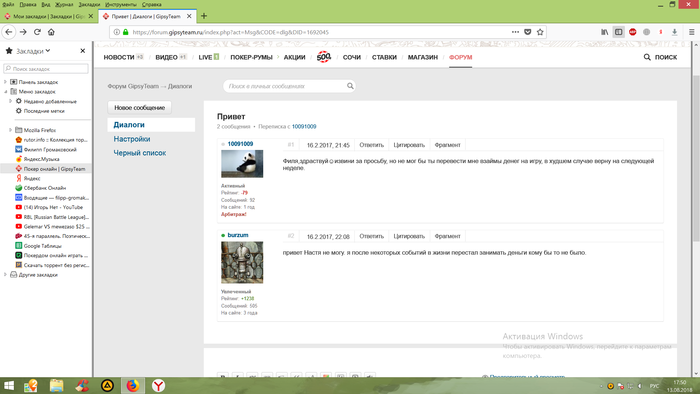This screenshot has height=394, width=700.
Task: Open the Инструменты menu
Action: pyautogui.click(x=121, y=4)
